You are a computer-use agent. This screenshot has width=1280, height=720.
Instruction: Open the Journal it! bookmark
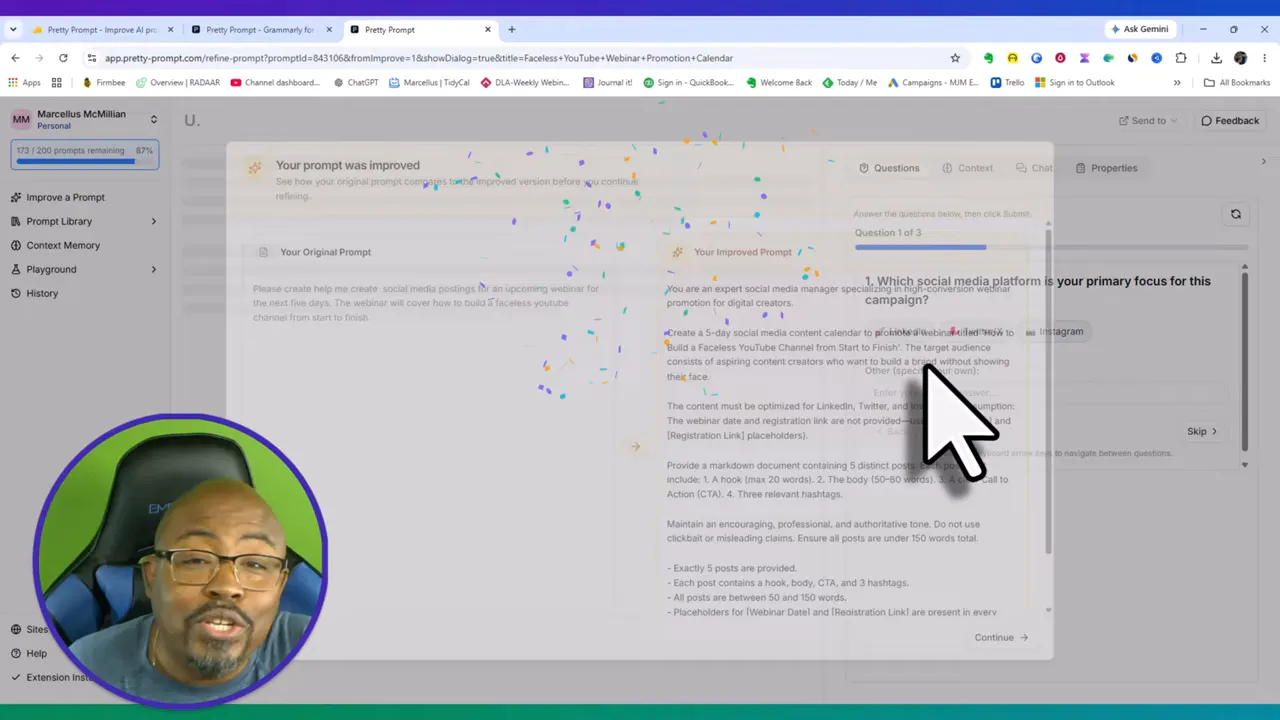pyautogui.click(x=608, y=83)
